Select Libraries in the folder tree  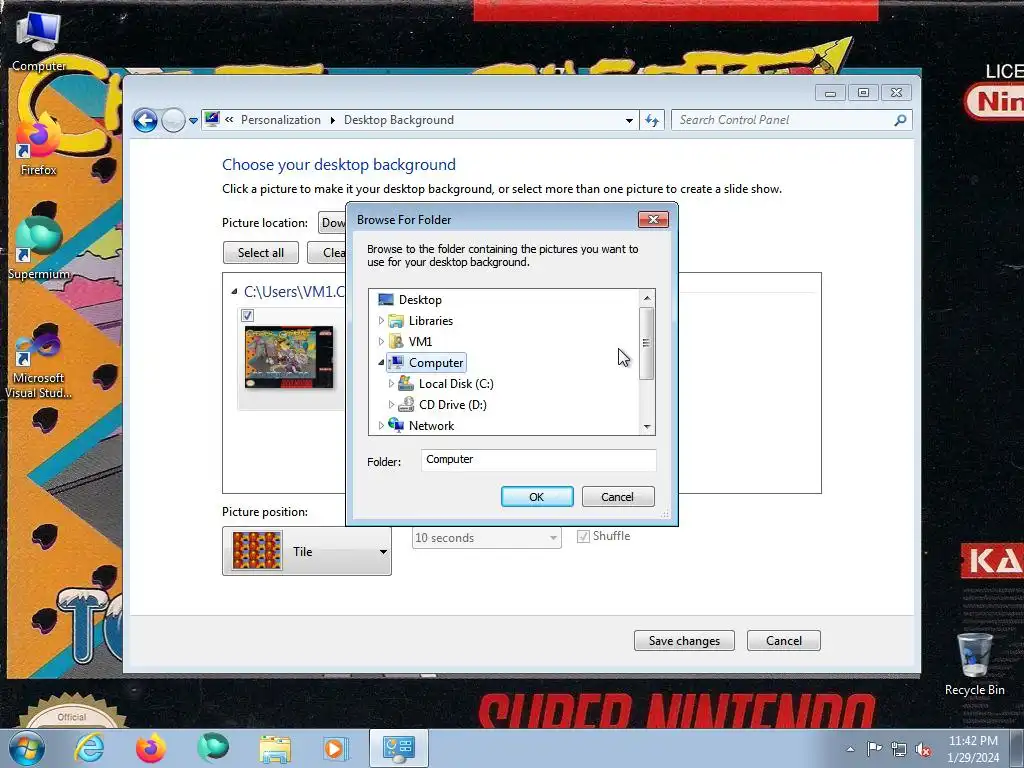[x=430, y=321]
